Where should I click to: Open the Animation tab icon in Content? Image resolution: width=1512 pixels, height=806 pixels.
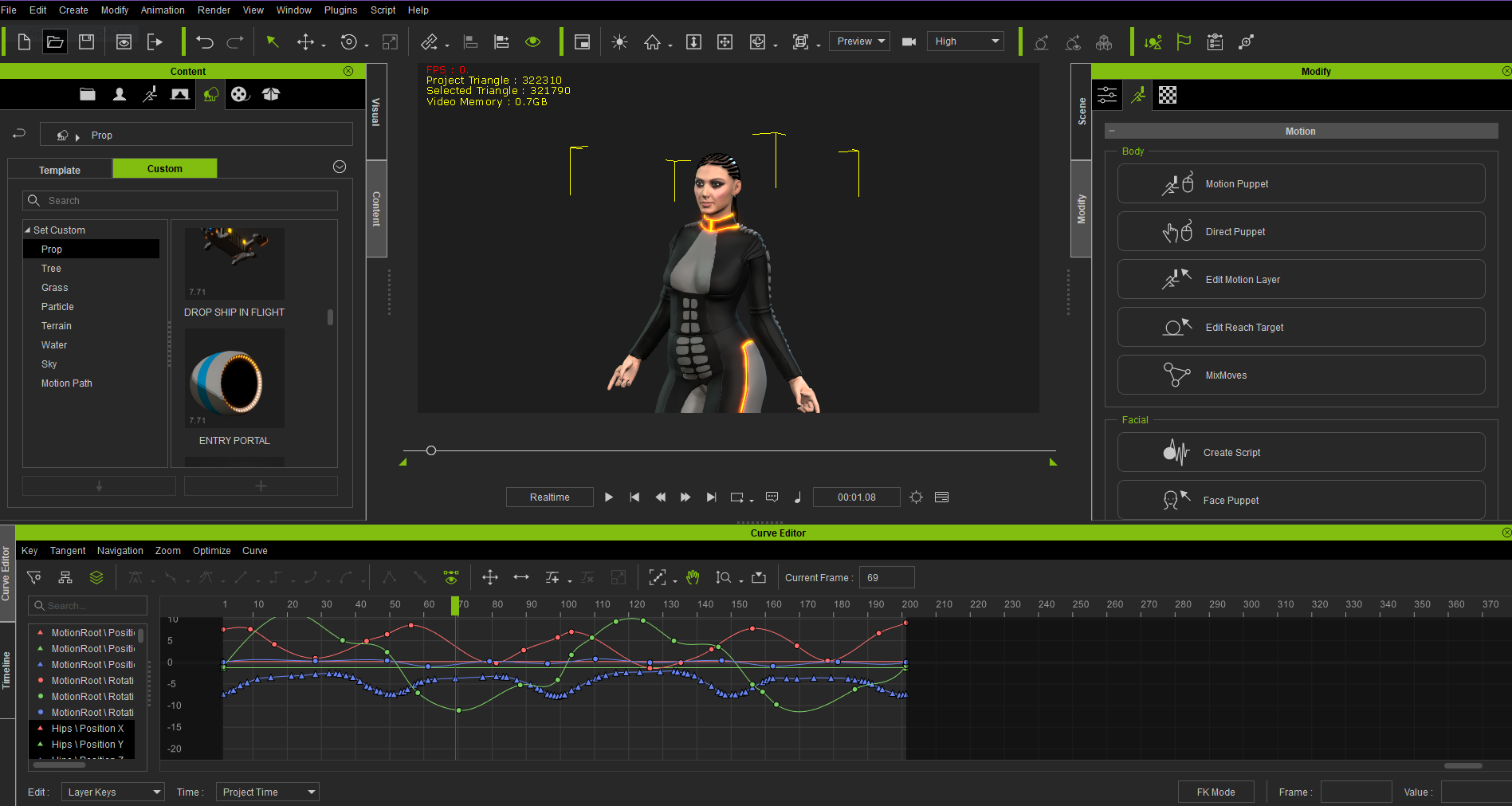150,94
